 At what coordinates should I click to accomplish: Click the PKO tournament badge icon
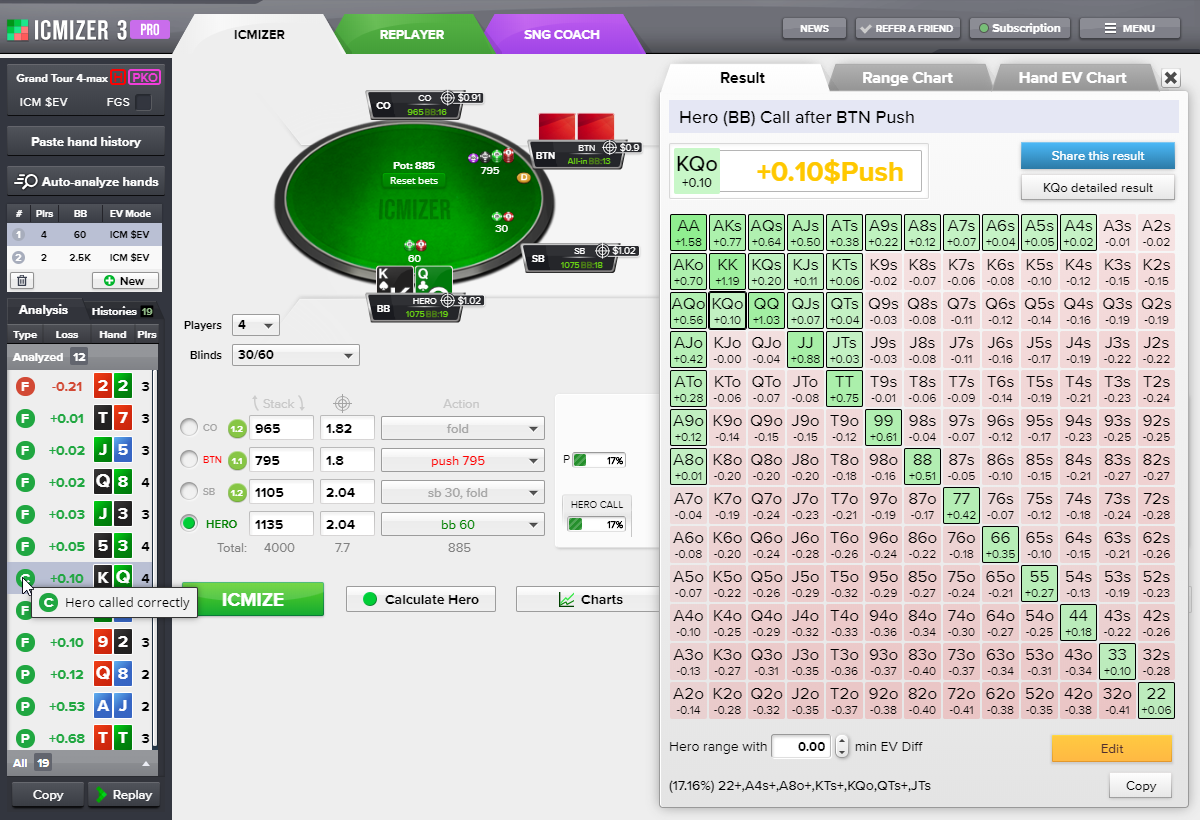pyautogui.click(x=146, y=77)
